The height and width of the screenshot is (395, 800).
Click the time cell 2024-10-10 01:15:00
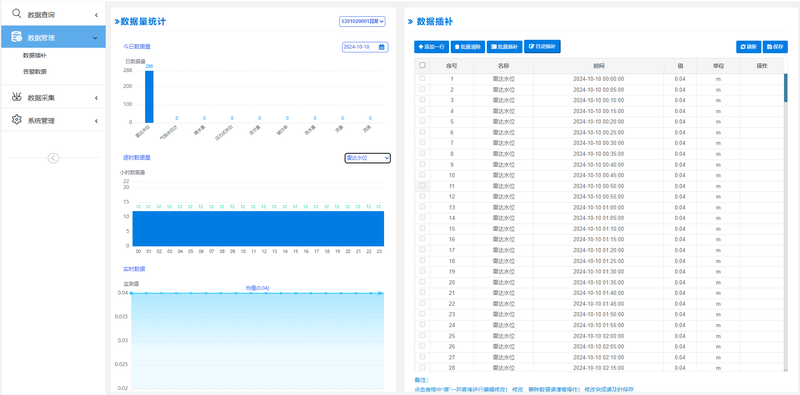pyautogui.click(x=598, y=239)
